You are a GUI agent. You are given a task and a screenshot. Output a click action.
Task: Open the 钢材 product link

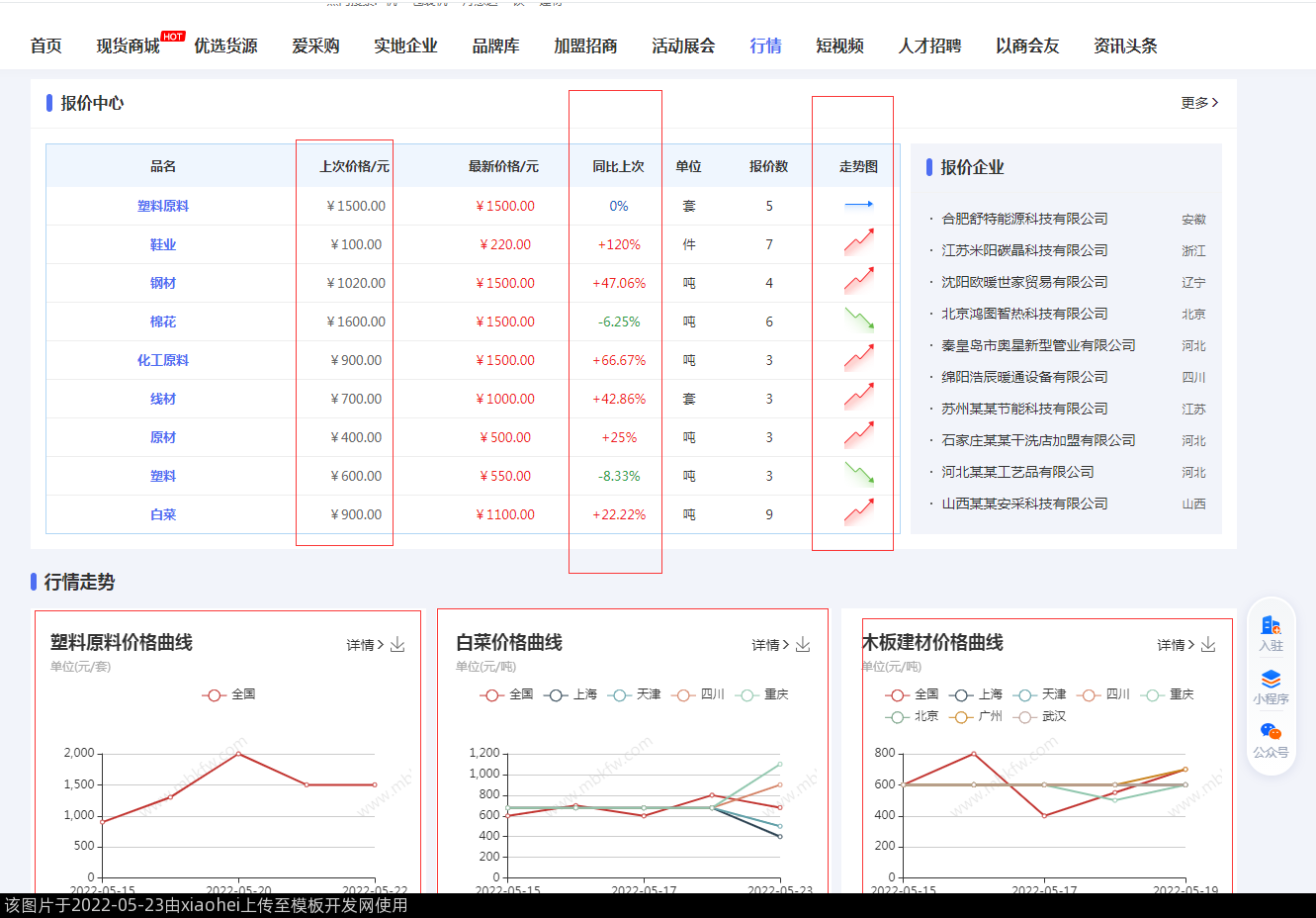163,283
